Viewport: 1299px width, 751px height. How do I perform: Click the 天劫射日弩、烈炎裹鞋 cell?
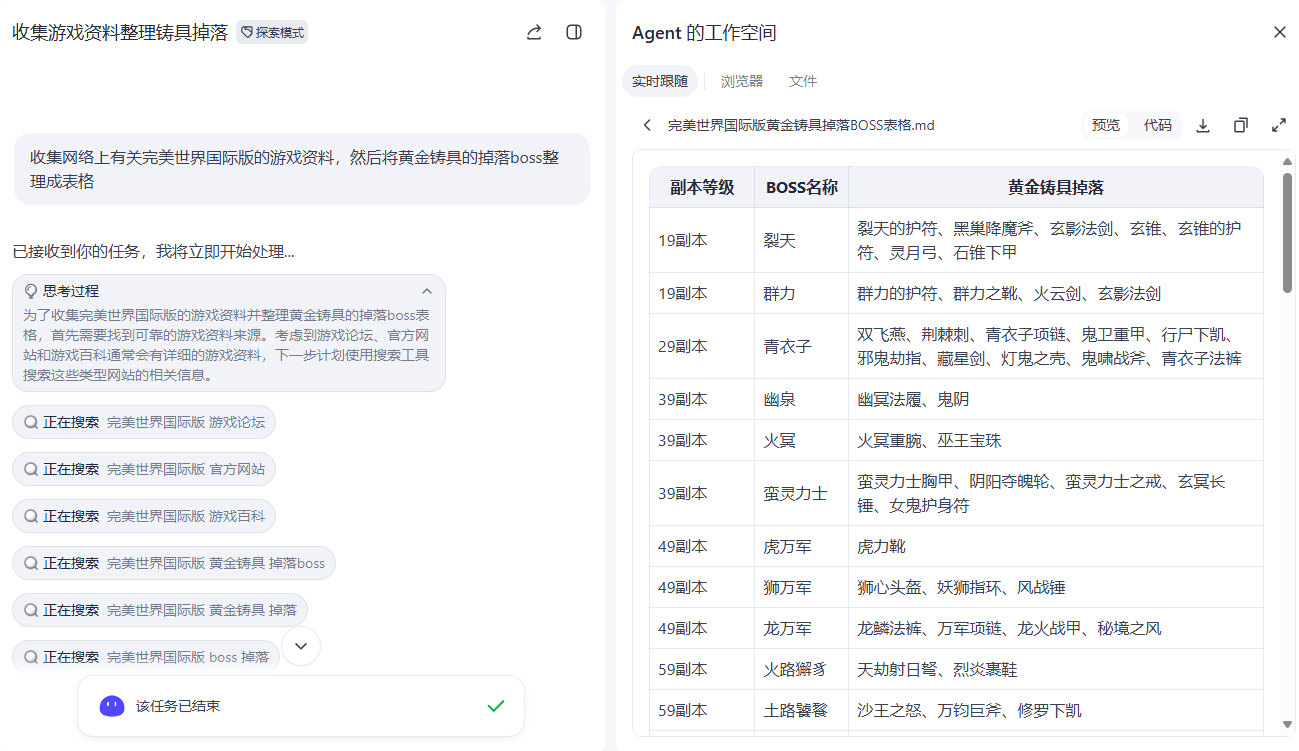pos(1056,669)
